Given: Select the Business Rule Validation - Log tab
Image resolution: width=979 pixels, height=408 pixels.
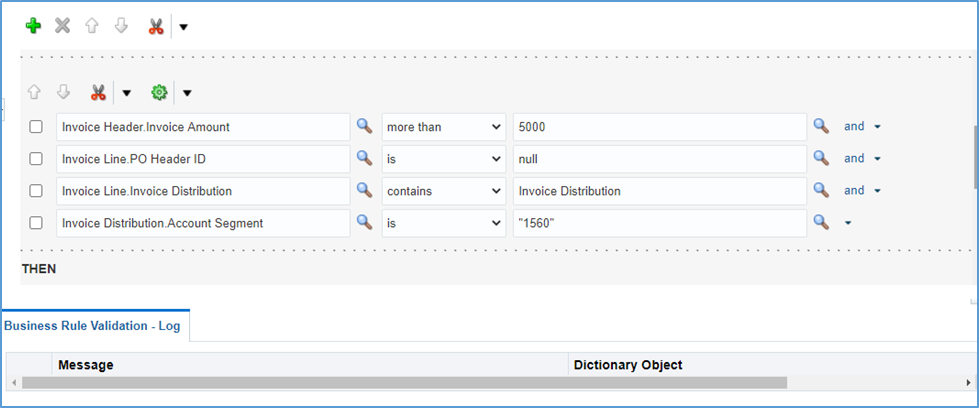Looking at the screenshot, I should click(92, 326).
